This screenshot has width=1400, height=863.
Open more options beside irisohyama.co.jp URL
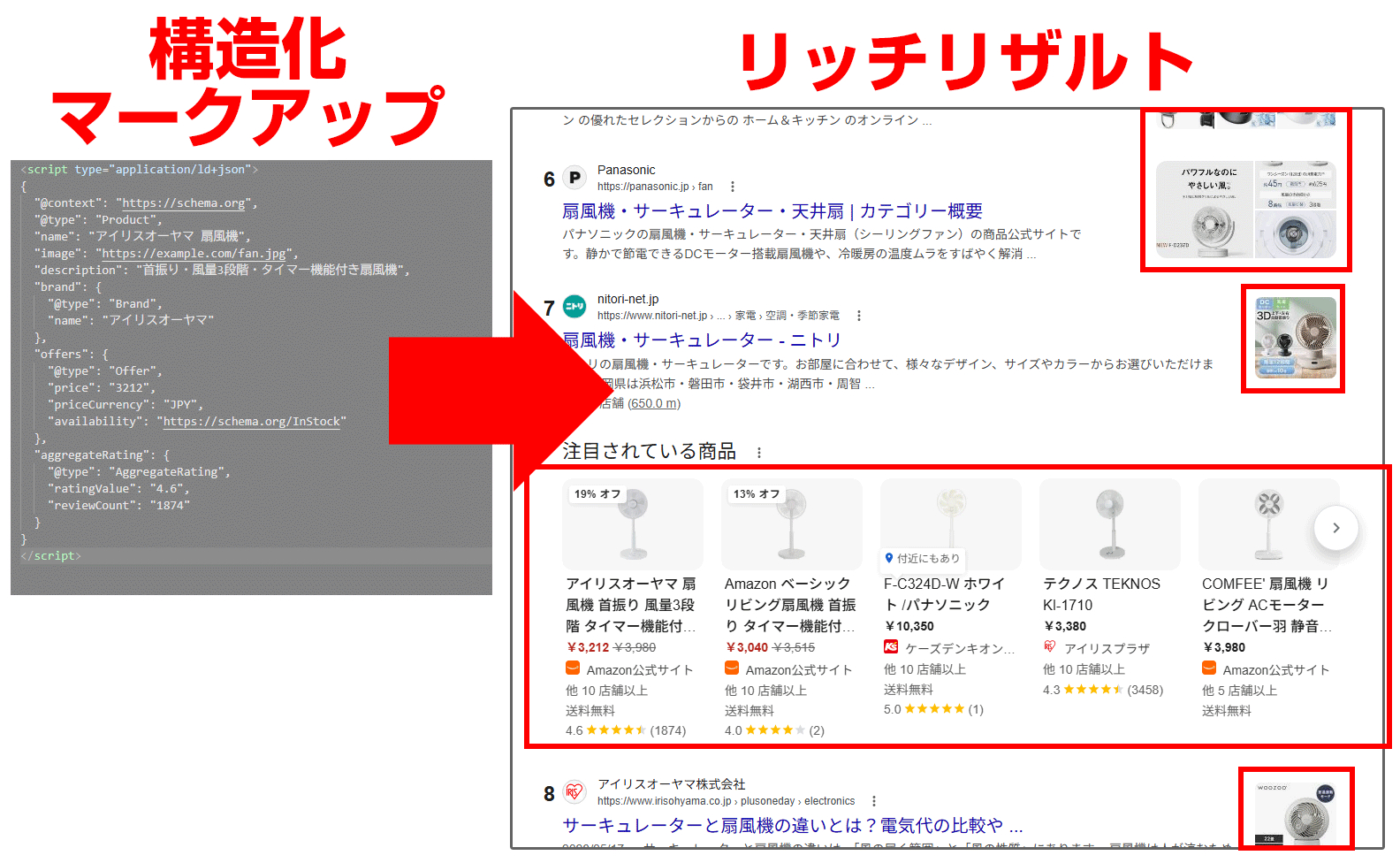click(x=873, y=801)
